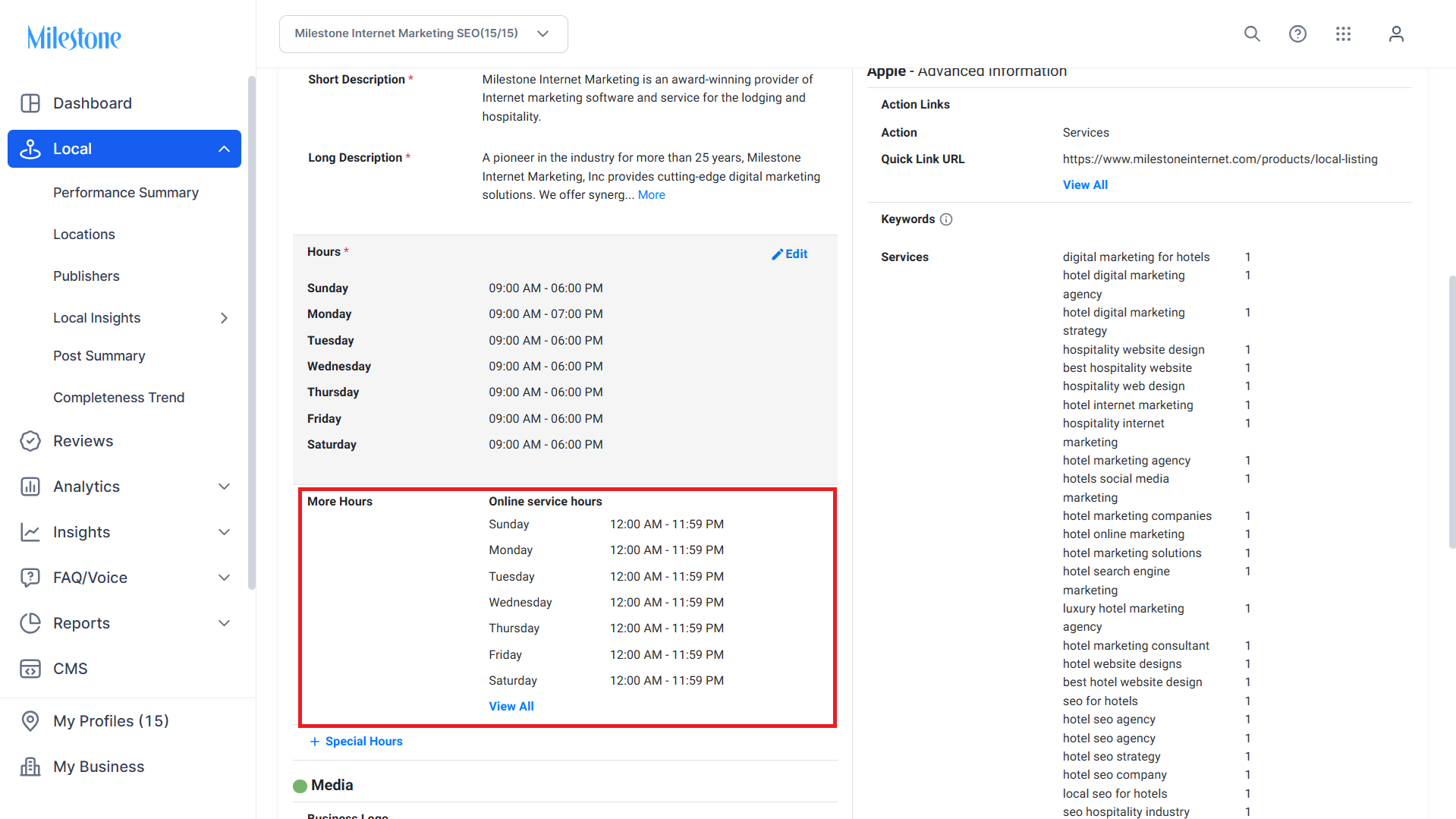Click View All under online service hours
This screenshot has height=819, width=1456.
click(x=511, y=707)
